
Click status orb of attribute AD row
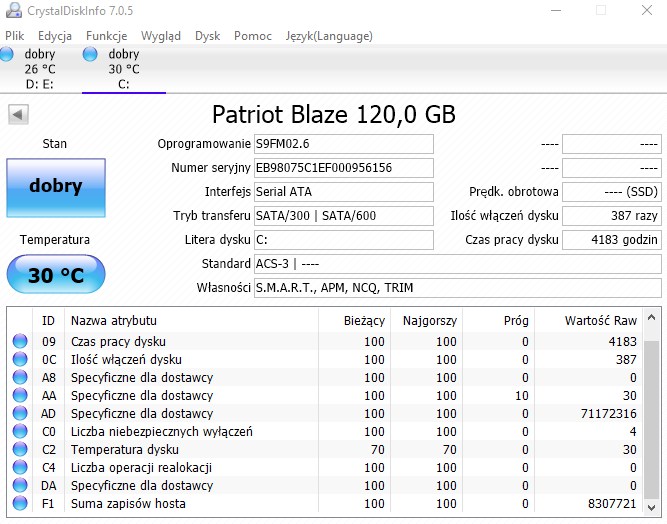(x=20, y=413)
